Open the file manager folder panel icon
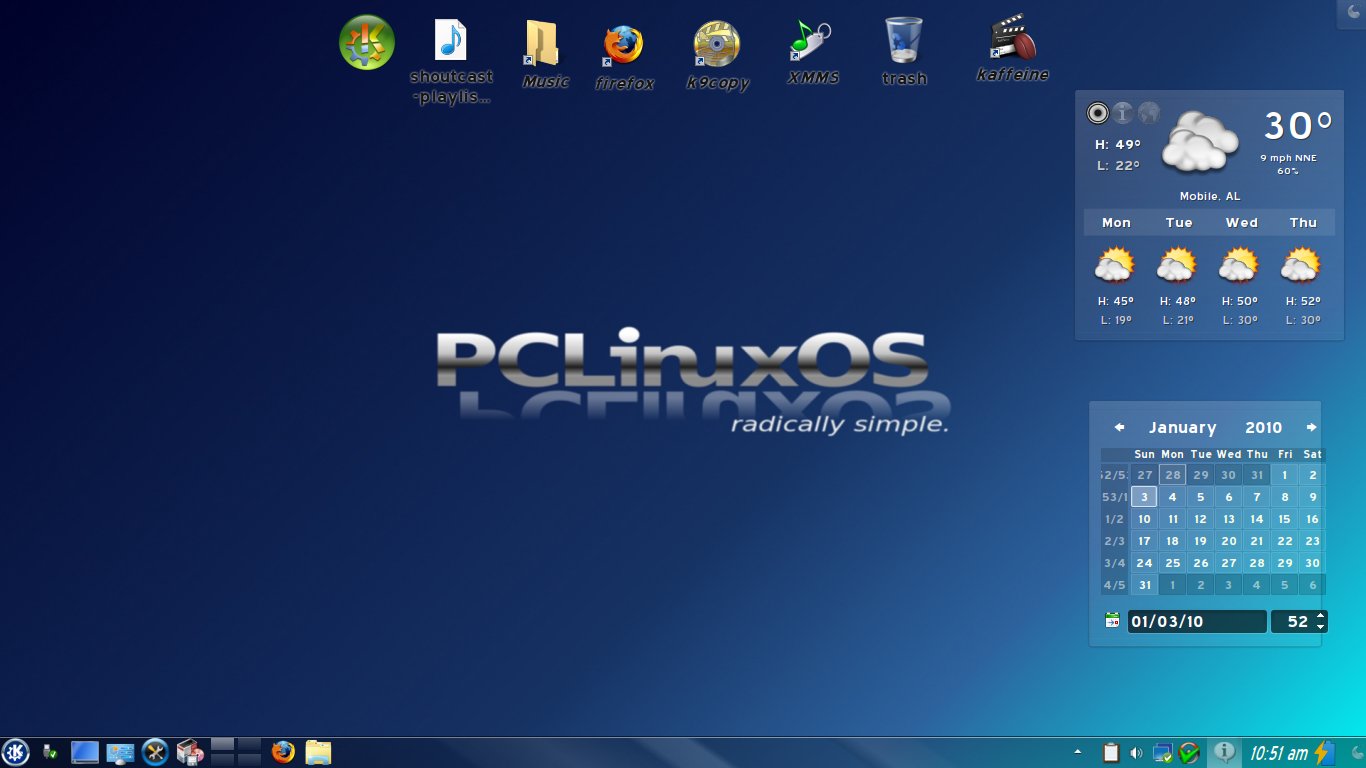 point(318,752)
